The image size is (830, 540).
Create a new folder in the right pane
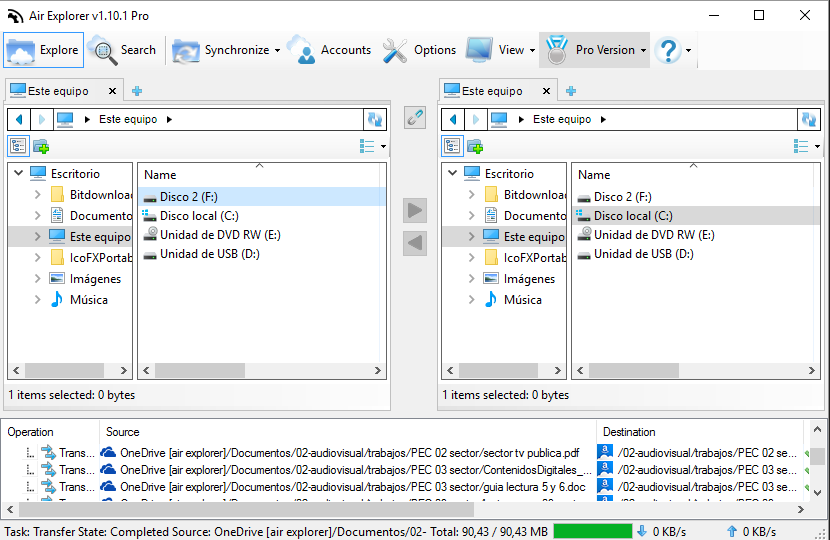(475, 146)
